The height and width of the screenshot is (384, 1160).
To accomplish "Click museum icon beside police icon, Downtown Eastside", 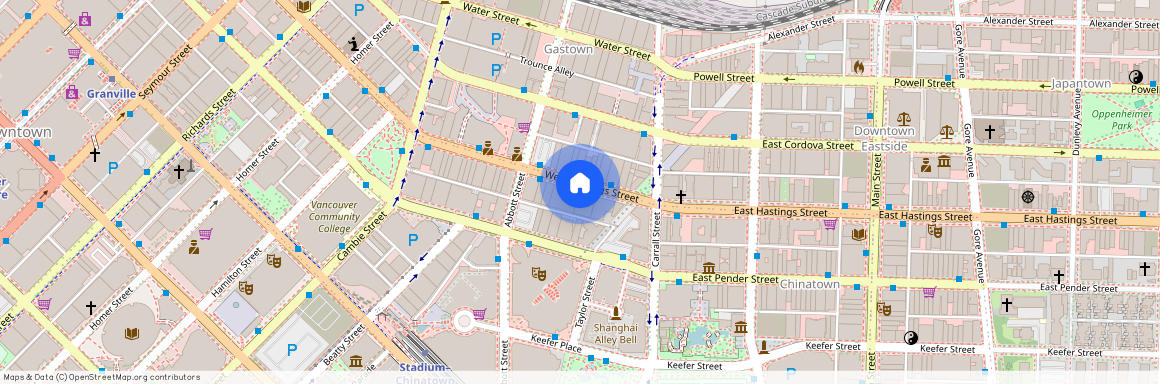I will (943, 161).
